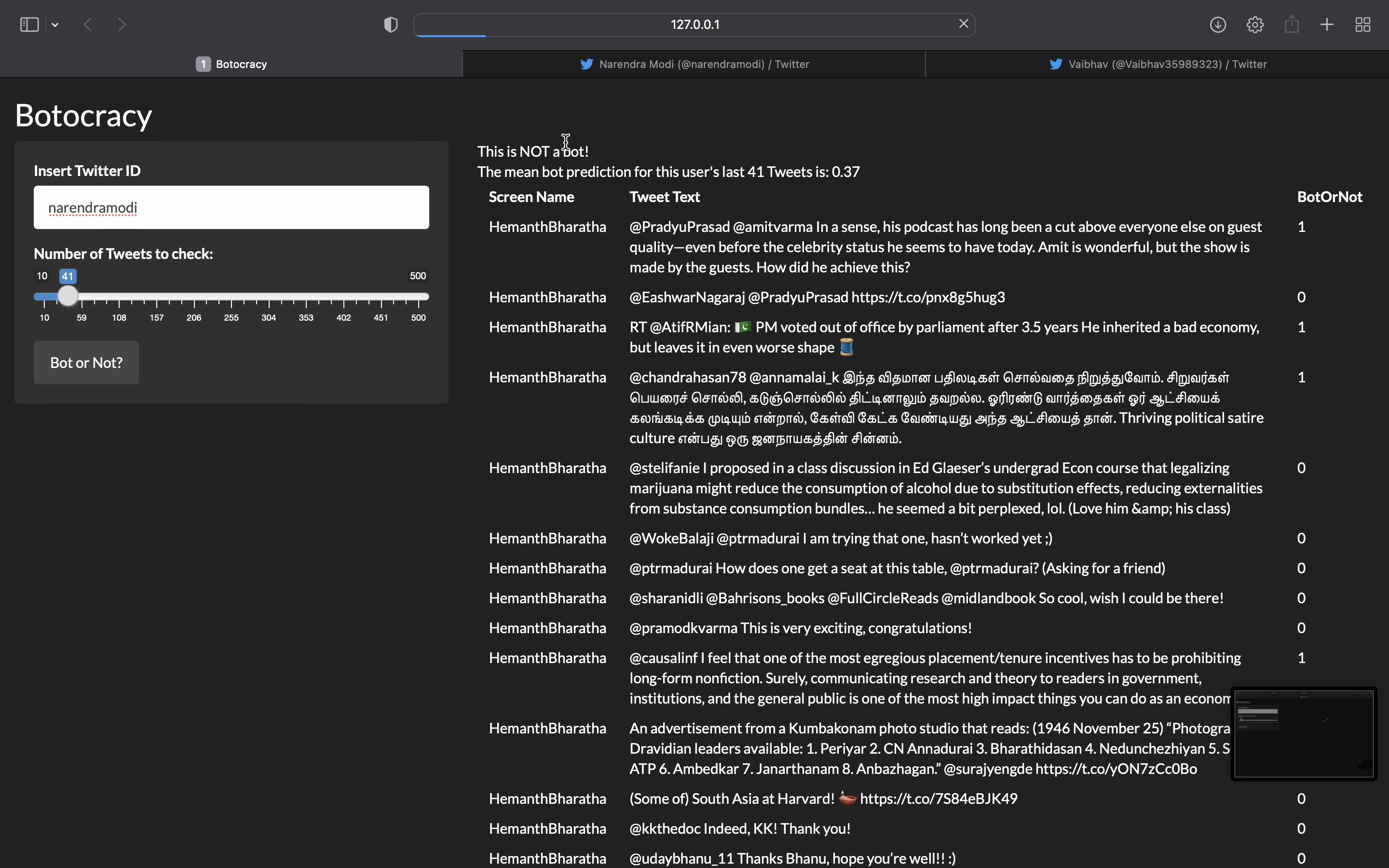Click the address bar showing 127.0.0.1
Image resolution: width=1389 pixels, height=868 pixels.
694,25
